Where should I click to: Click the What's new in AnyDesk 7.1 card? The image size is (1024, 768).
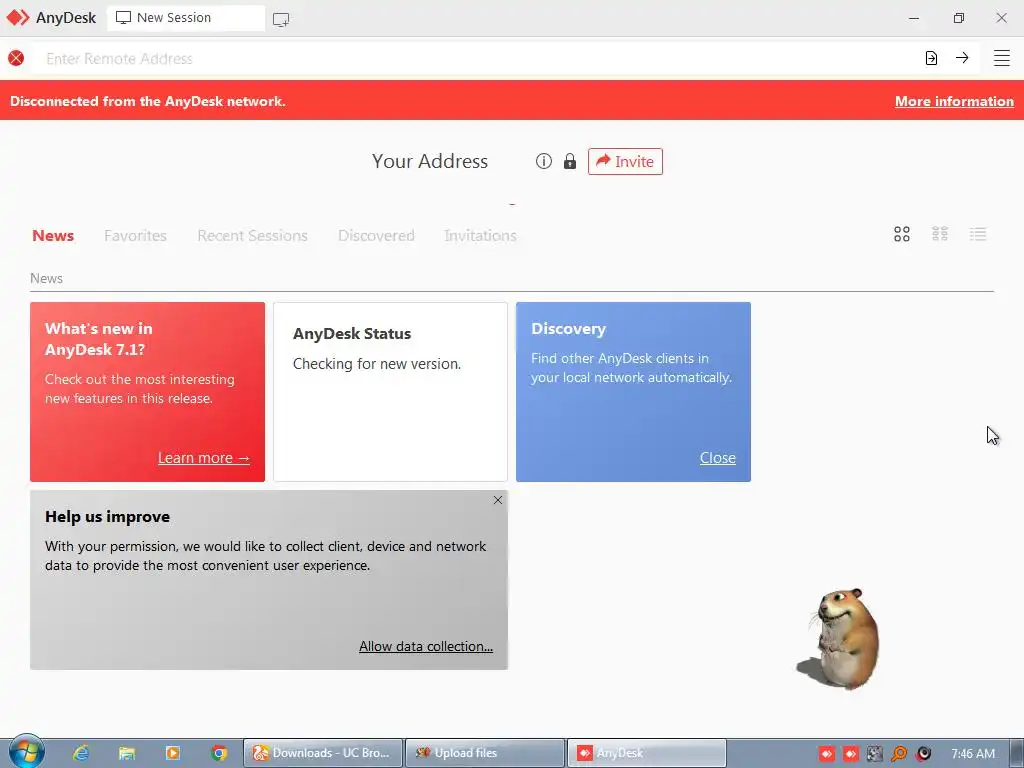148,392
